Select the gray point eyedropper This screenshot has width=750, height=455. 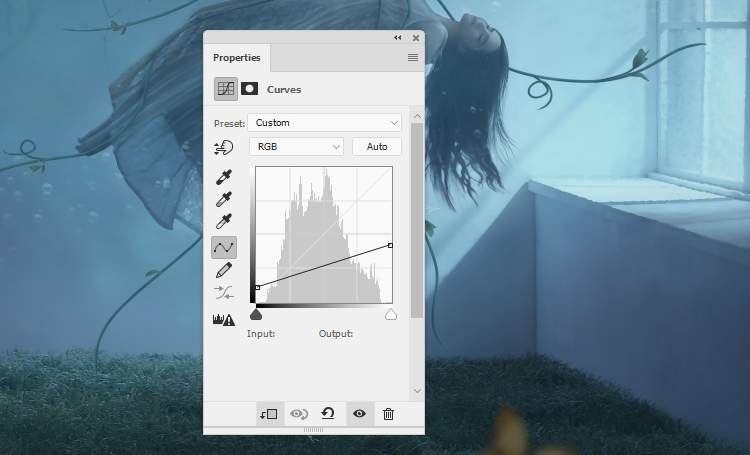point(225,199)
